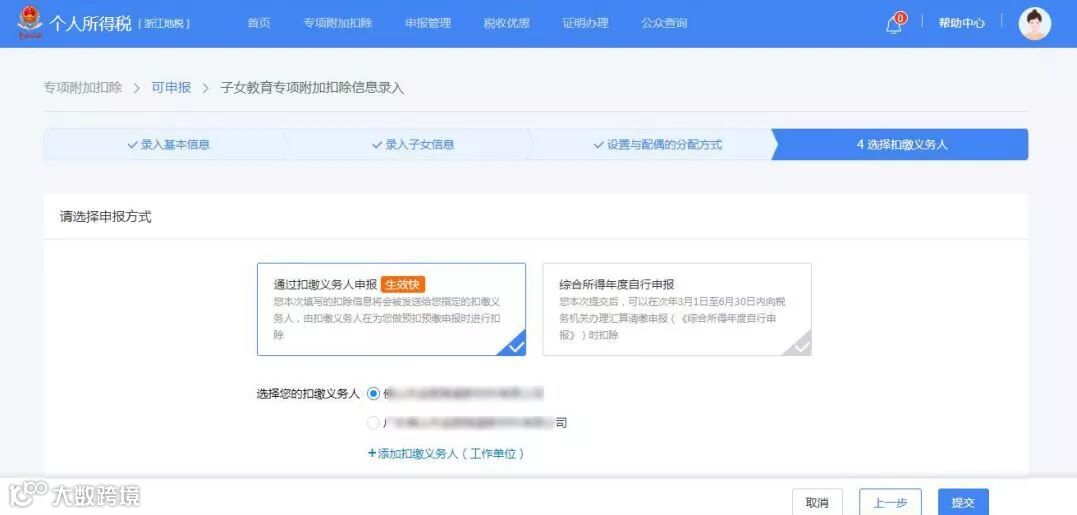Select the first withholding agent radio button
This screenshot has height=515, width=1077.
[x=374, y=393]
